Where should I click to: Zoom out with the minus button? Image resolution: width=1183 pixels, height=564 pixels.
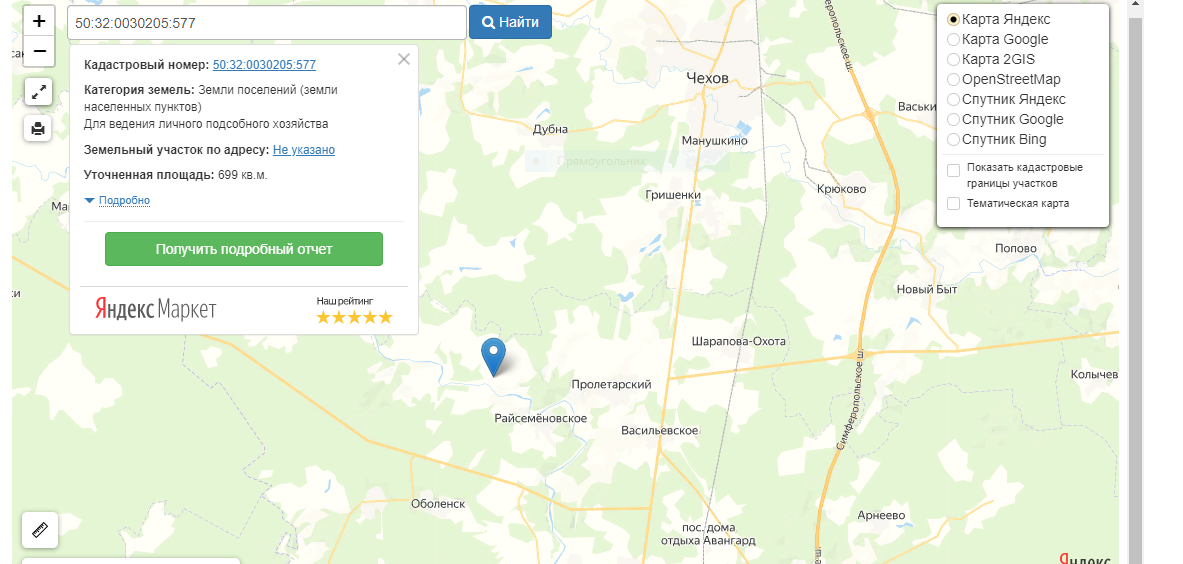tap(39, 51)
